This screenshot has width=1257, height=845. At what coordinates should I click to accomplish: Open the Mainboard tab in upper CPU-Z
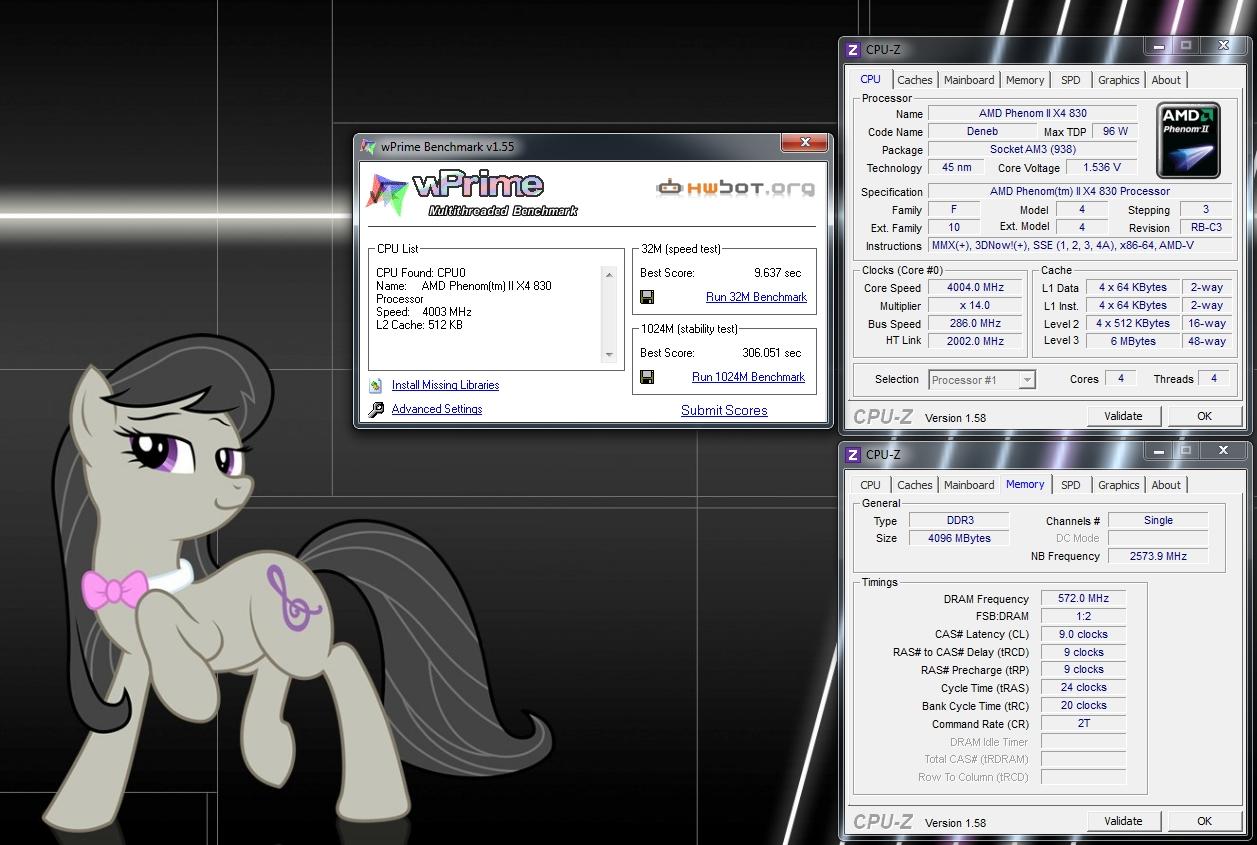tap(969, 80)
